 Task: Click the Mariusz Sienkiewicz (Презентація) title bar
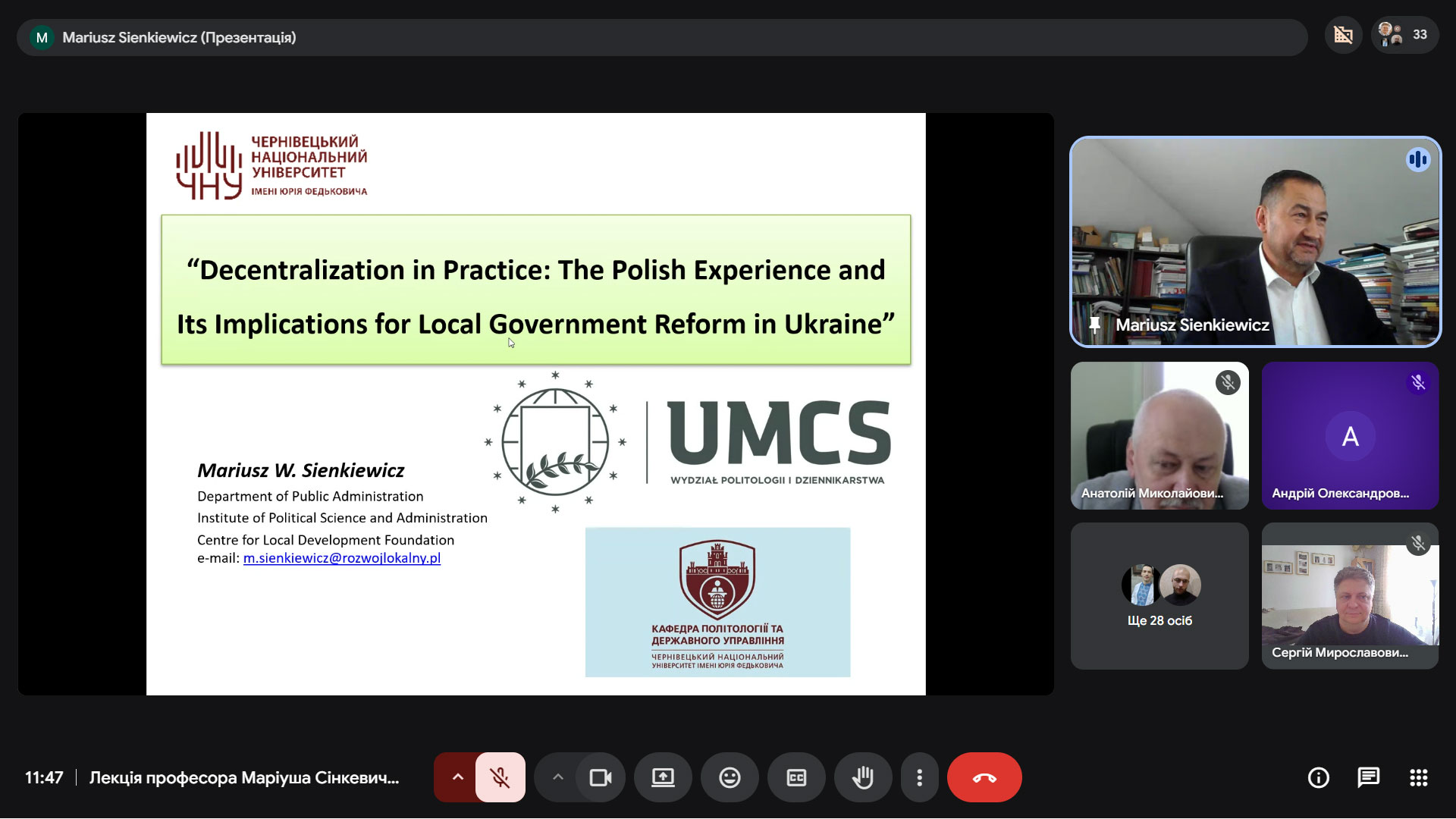pos(662,37)
